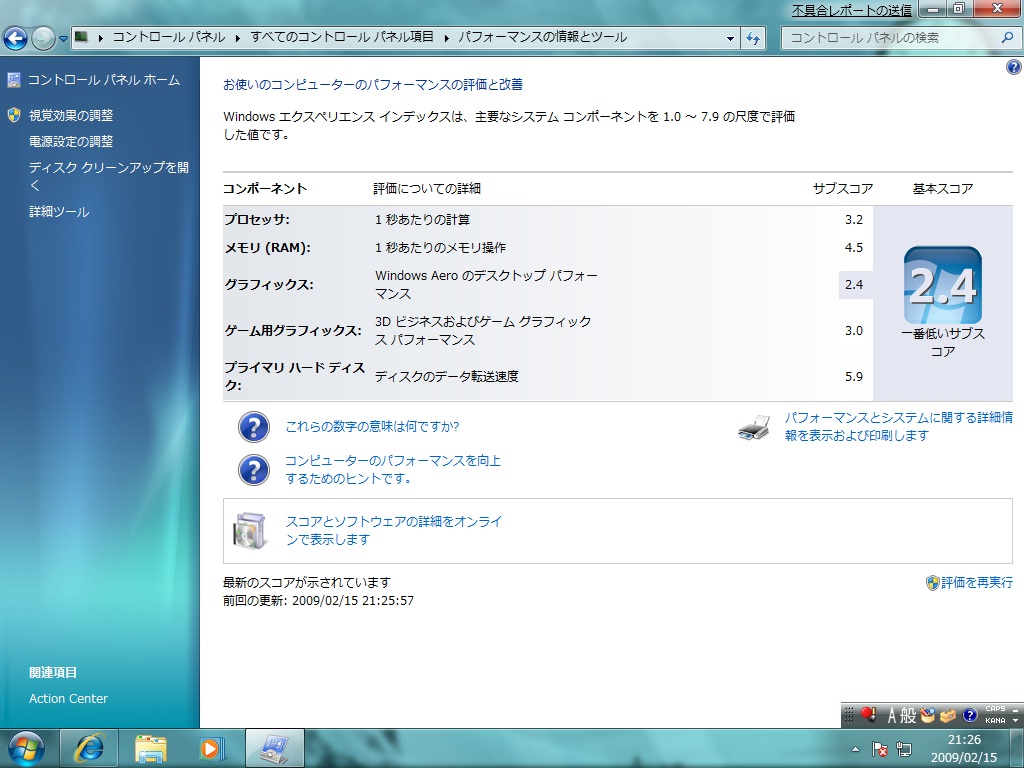Open コントロール パネル ホーム
The height and width of the screenshot is (768, 1024).
103,80
